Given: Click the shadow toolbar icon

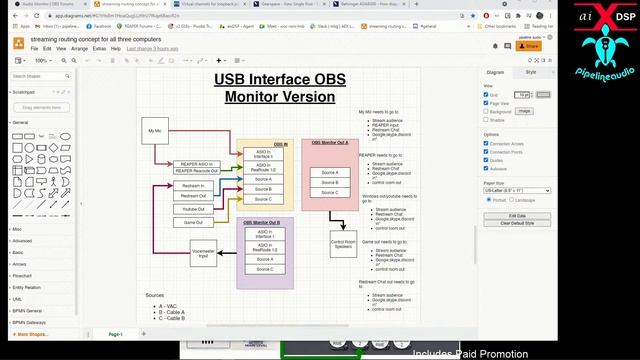Looking at the screenshot, I should click(171, 60).
